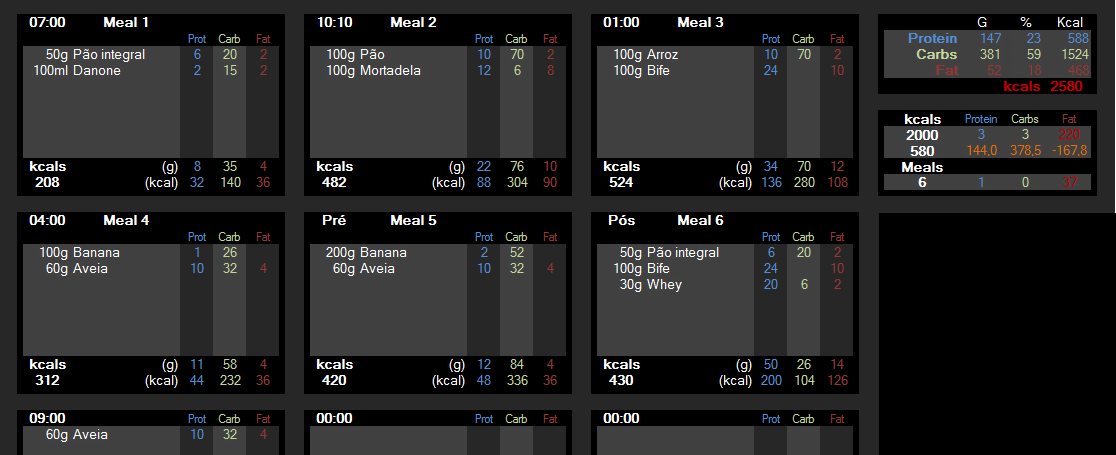Select the Meal 1 time 07:00 field
1116x455 pixels.
[47, 23]
